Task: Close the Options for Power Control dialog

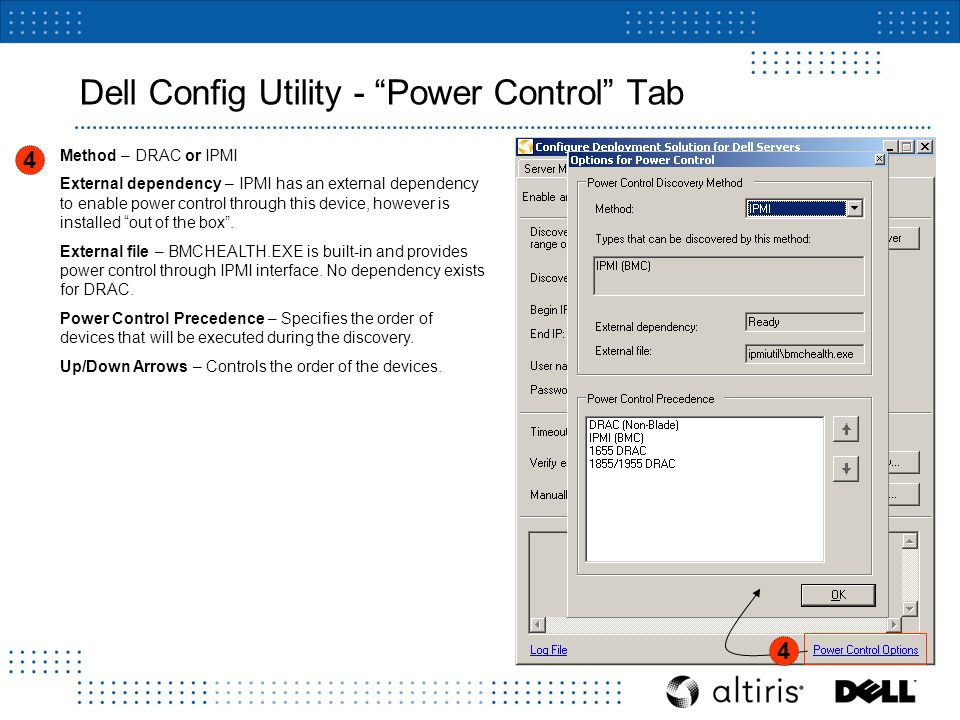Action: pyautogui.click(x=879, y=159)
